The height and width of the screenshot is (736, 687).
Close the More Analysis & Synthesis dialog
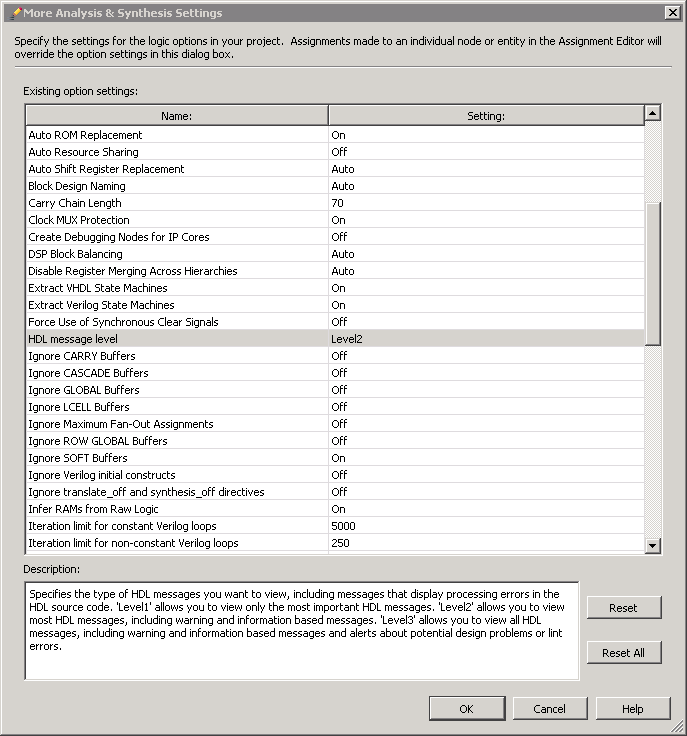pos(672,13)
